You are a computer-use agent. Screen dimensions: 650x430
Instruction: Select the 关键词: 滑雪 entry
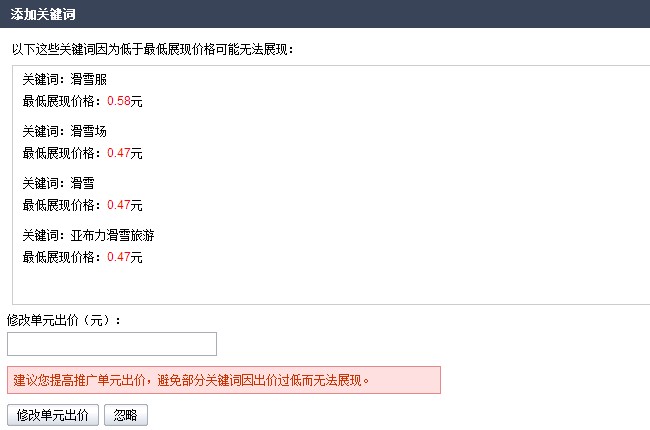pyautogui.click(x=58, y=183)
